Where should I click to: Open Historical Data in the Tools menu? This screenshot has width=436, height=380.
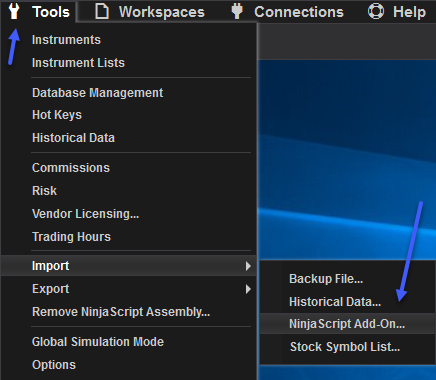(x=73, y=138)
